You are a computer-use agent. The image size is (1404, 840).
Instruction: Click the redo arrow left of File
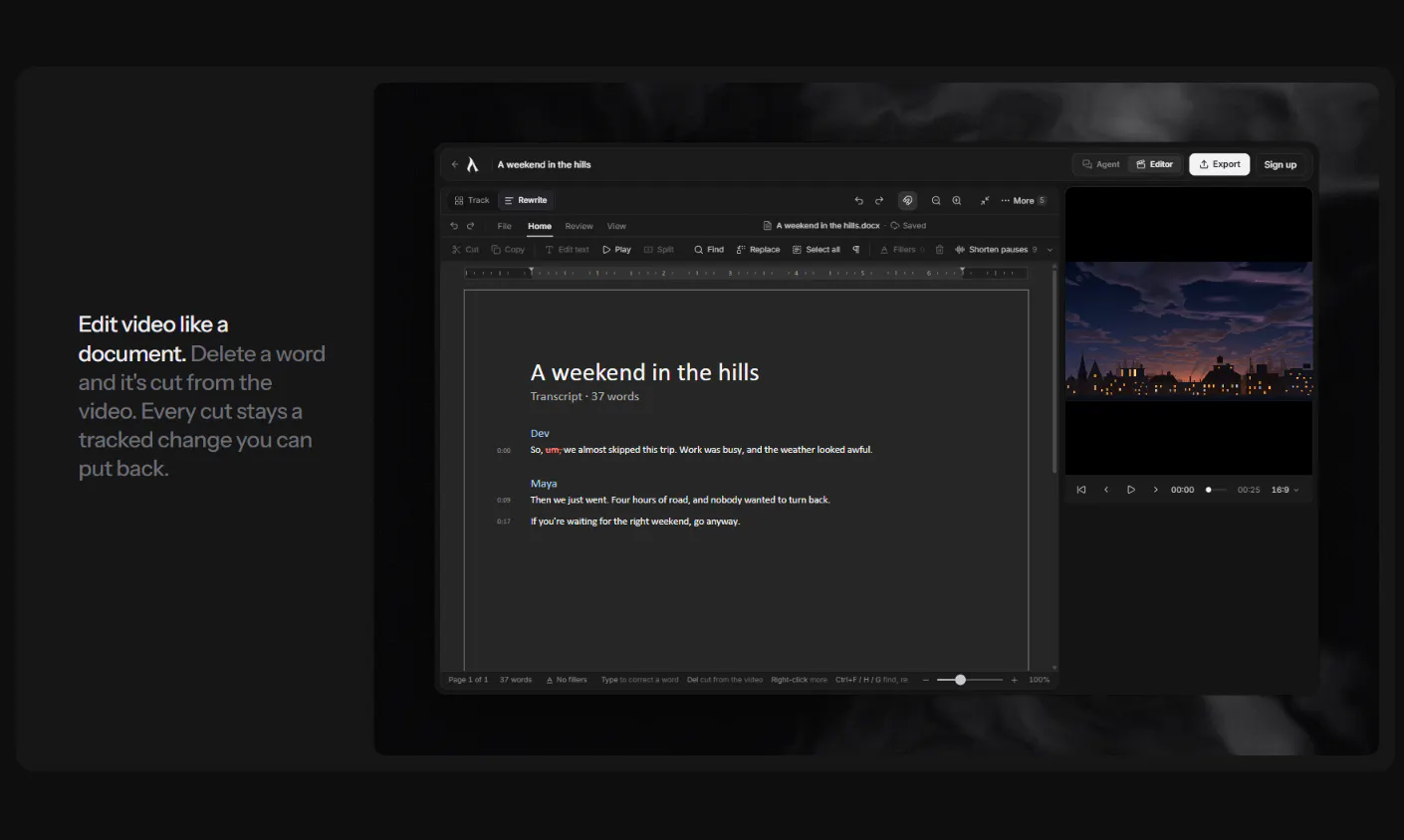click(471, 226)
